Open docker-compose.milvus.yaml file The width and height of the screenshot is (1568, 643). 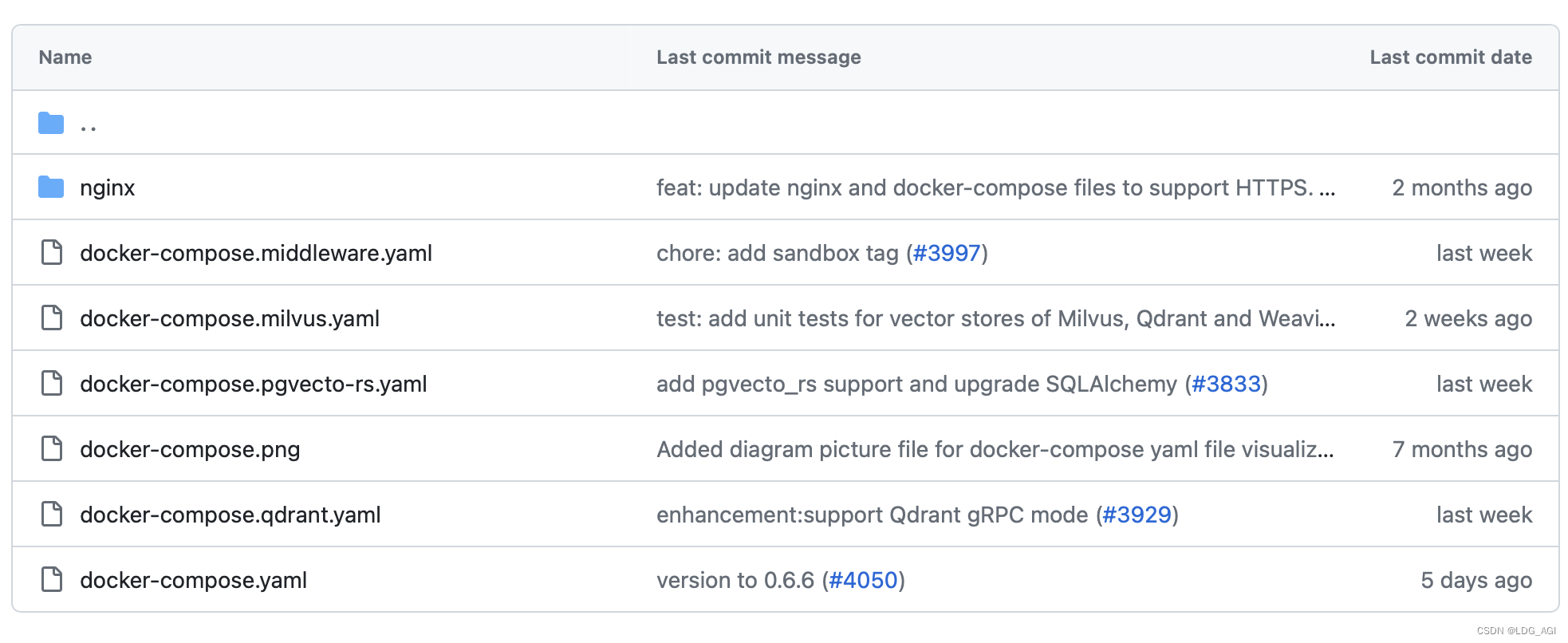(x=230, y=319)
